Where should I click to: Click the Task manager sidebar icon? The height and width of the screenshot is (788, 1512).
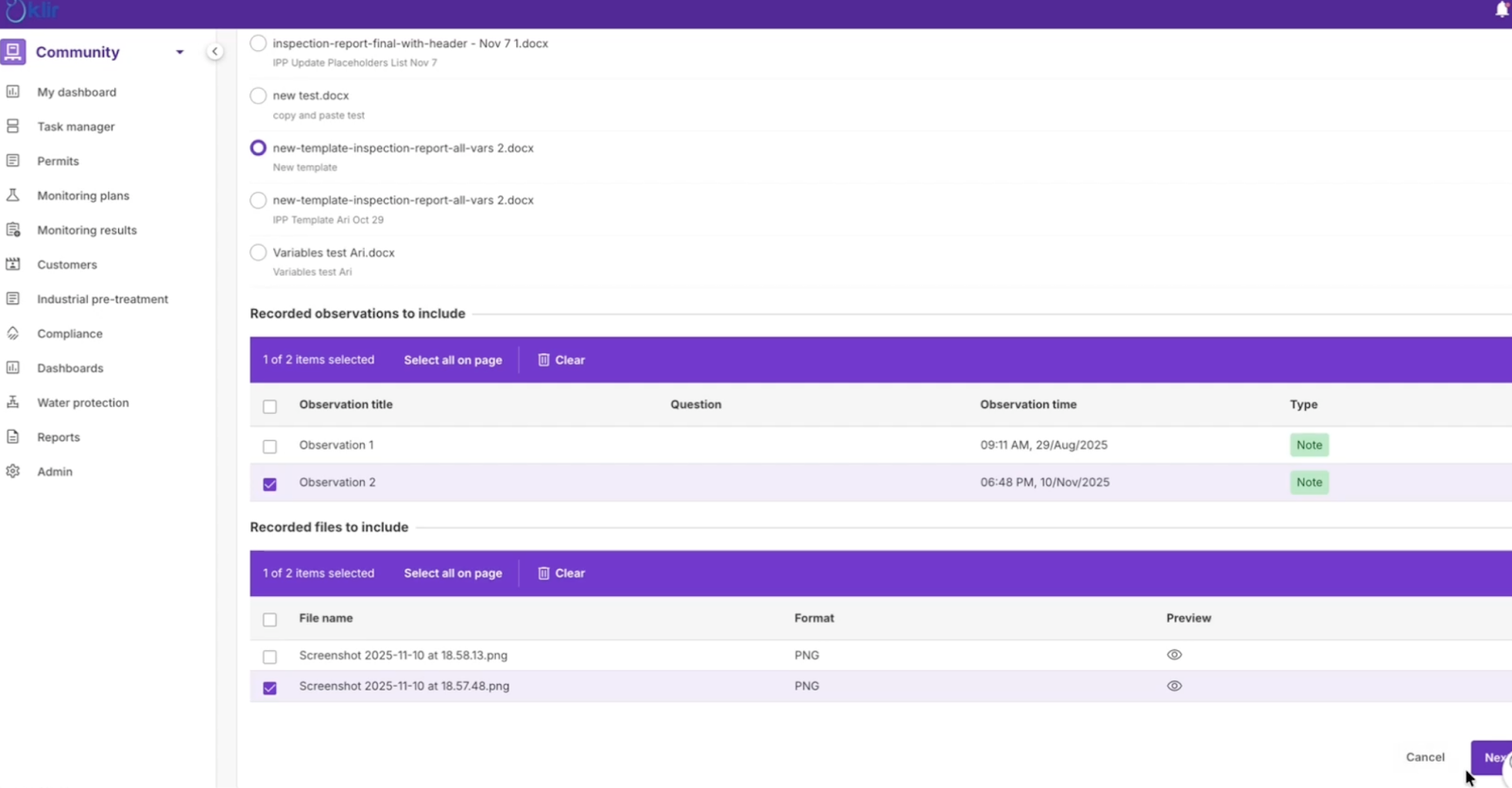click(13, 126)
